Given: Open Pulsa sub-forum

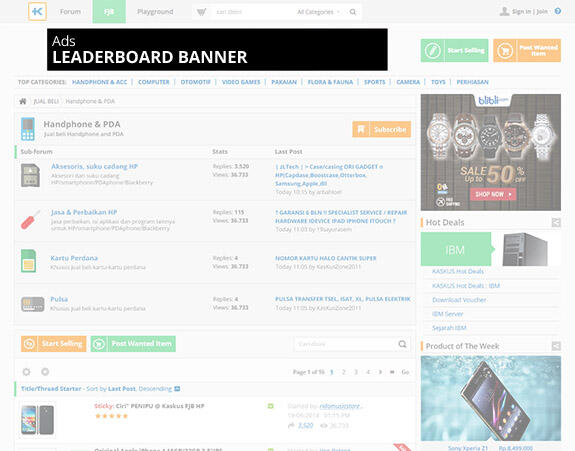Looking at the screenshot, I should [59, 299].
